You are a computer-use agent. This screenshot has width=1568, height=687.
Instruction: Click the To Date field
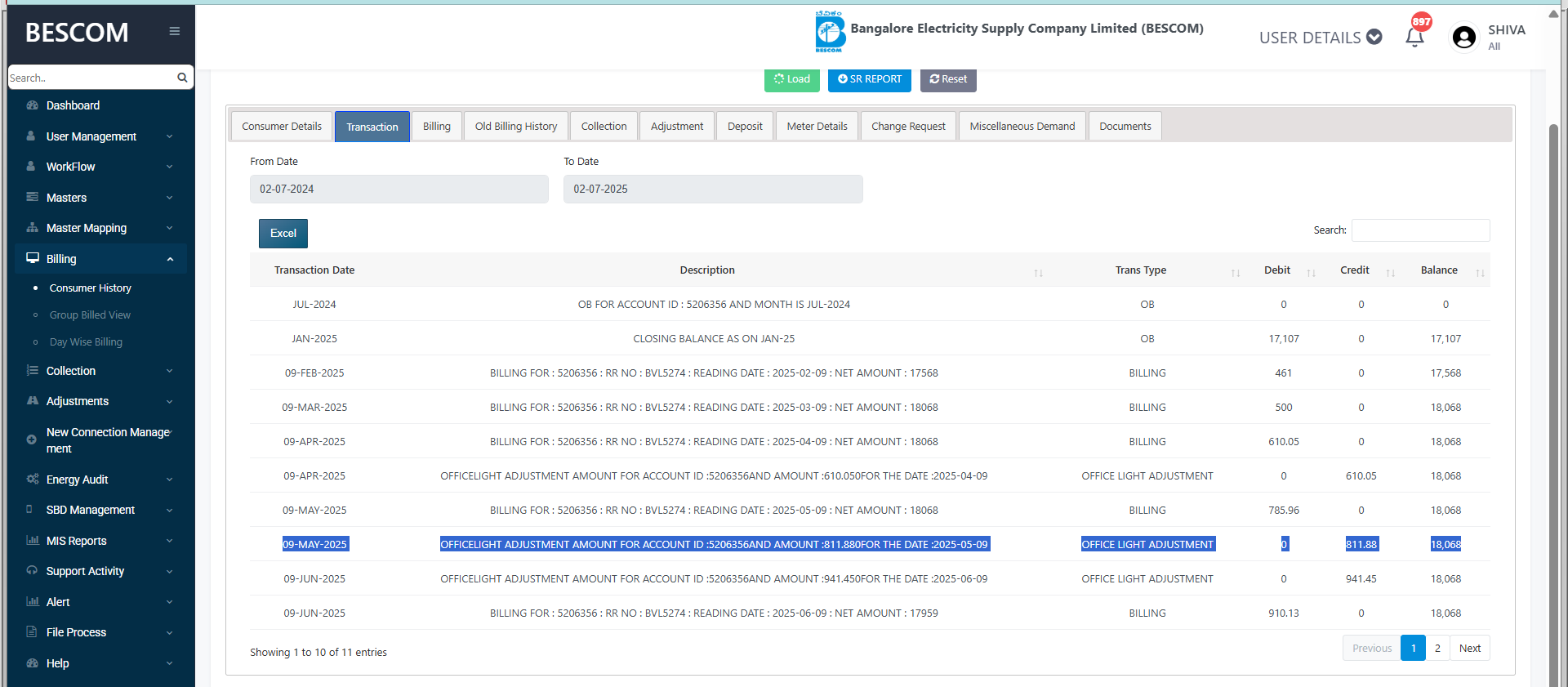point(713,189)
